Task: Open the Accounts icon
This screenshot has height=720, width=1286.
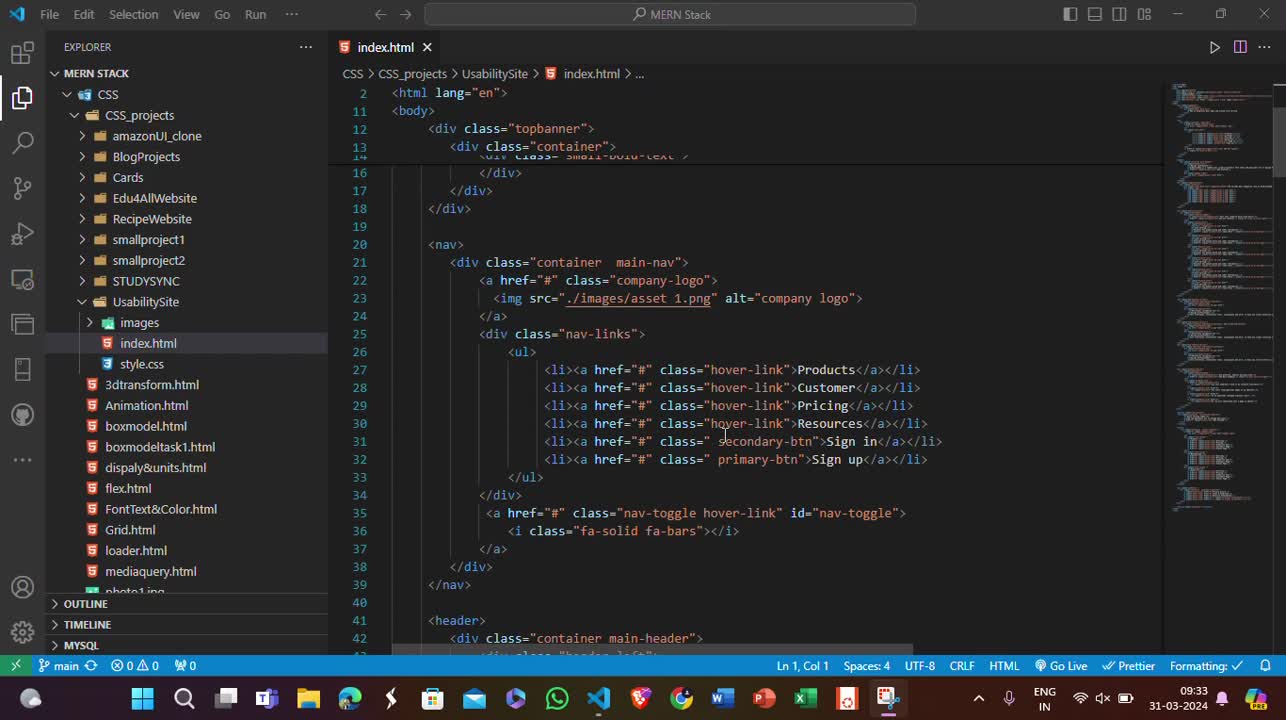Action: click(22, 587)
